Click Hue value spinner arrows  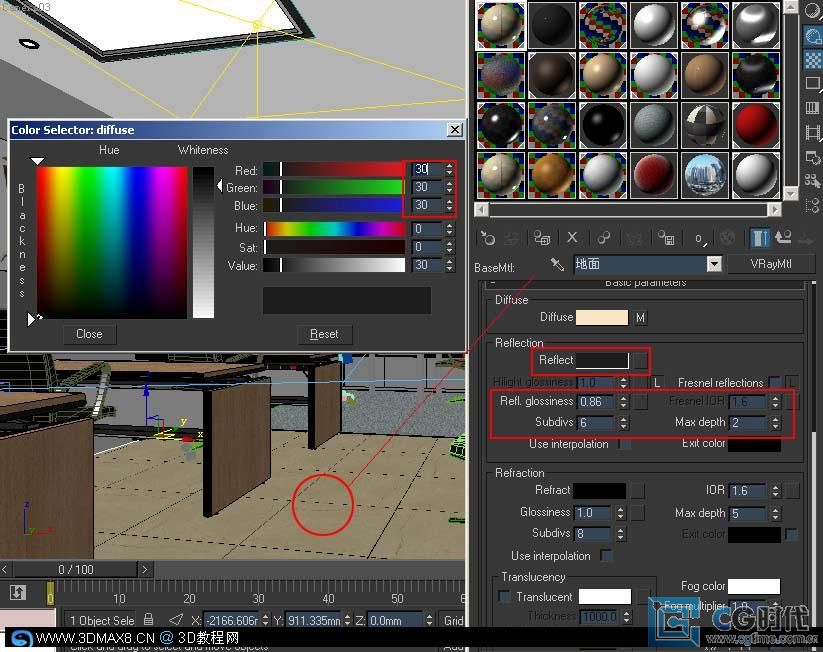(x=449, y=228)
